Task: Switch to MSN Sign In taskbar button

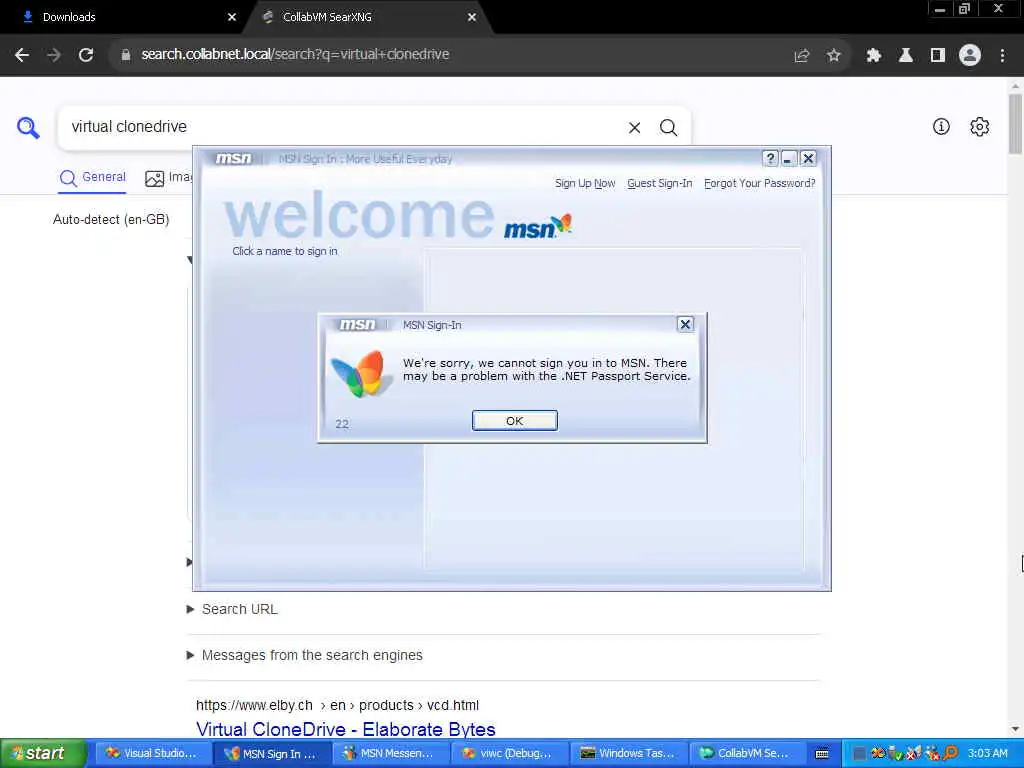Action: pos(272,754)
